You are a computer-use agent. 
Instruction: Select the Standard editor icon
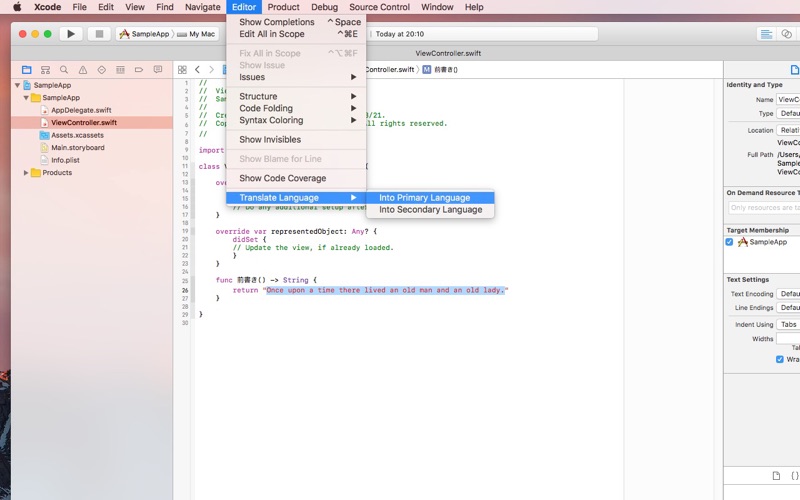click(x=766, y=34)
